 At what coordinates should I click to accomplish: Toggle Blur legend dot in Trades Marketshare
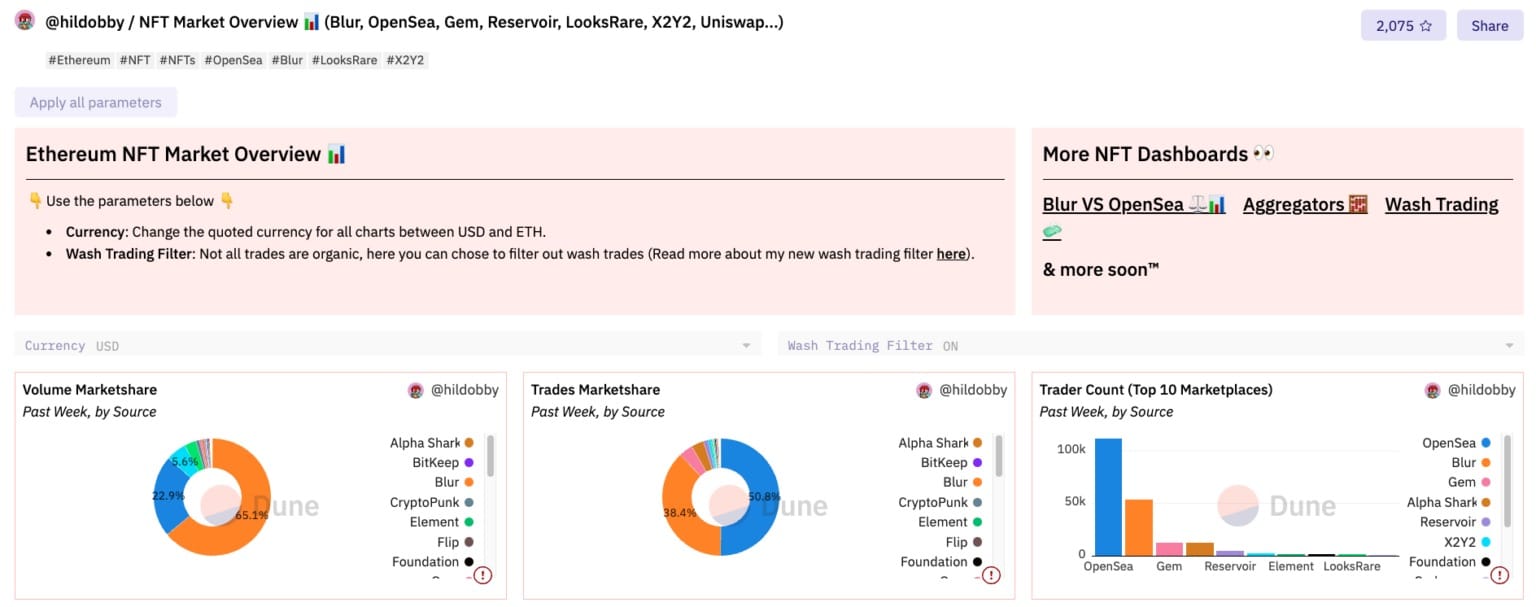coord(977,483)
